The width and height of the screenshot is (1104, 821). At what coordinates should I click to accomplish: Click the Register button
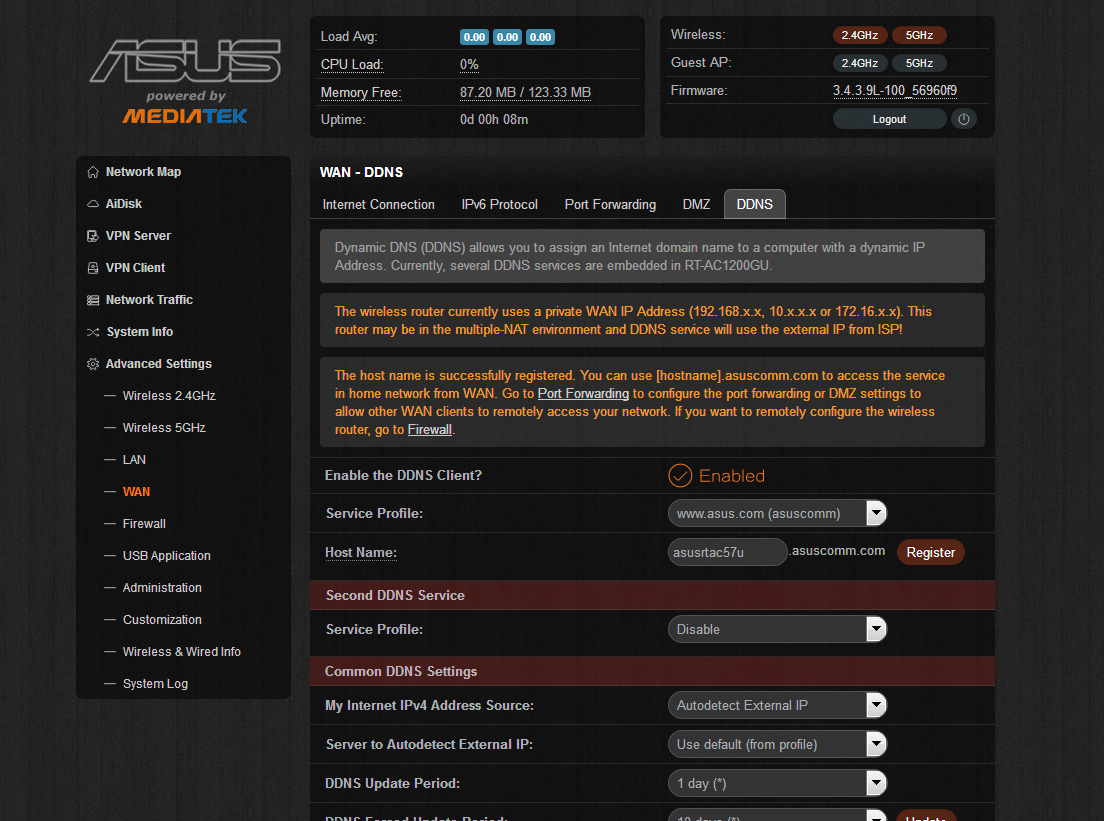(x=930, y=552)
